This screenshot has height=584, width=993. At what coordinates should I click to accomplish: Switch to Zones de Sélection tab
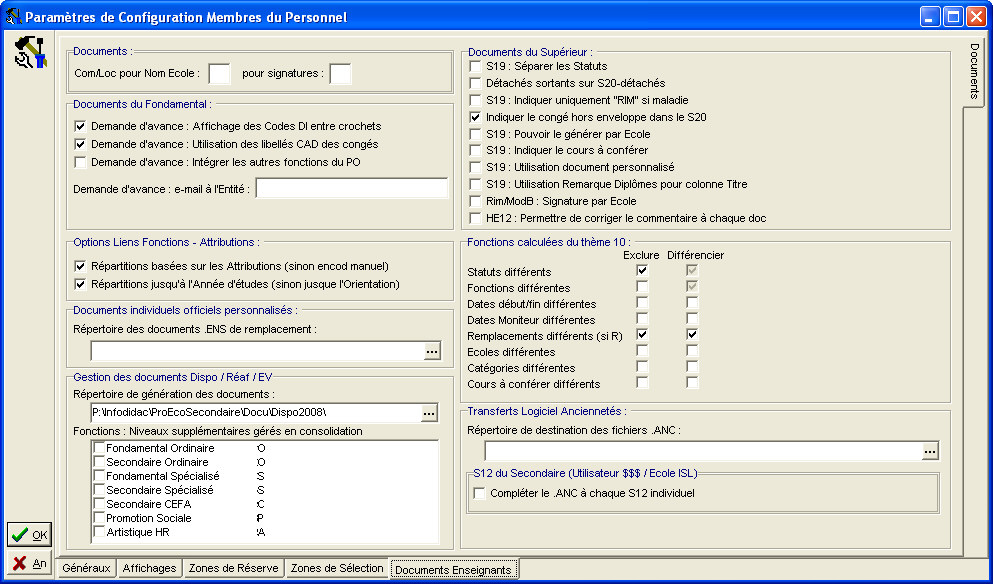(337, 568)
